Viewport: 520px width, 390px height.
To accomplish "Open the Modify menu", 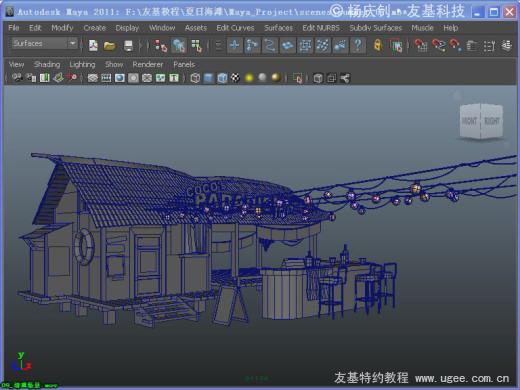I will (62, 28).
